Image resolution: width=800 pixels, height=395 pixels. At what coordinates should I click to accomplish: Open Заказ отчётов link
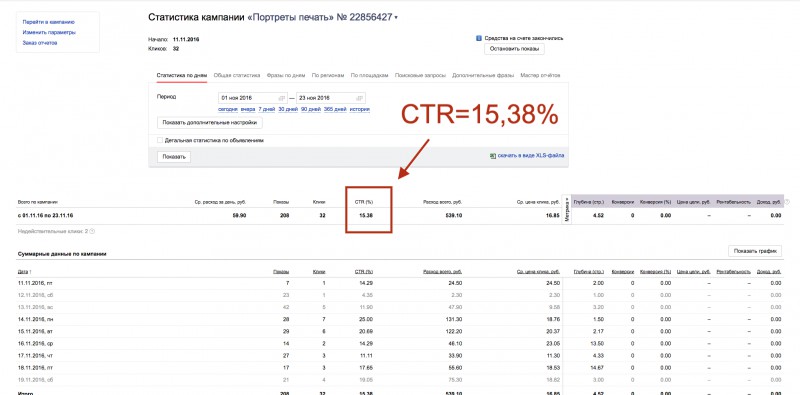tap(40, 43)
